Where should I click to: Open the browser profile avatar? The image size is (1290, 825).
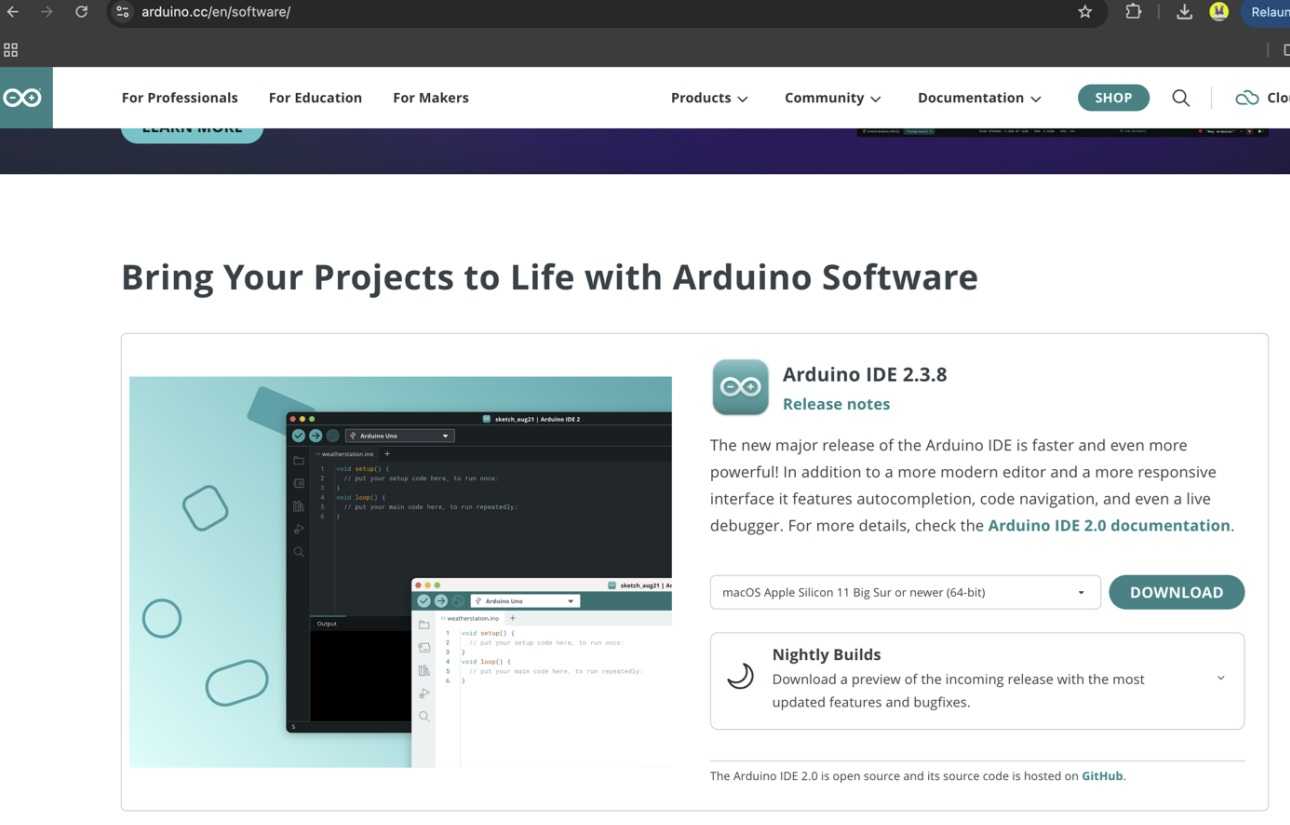pos(1218,12)
